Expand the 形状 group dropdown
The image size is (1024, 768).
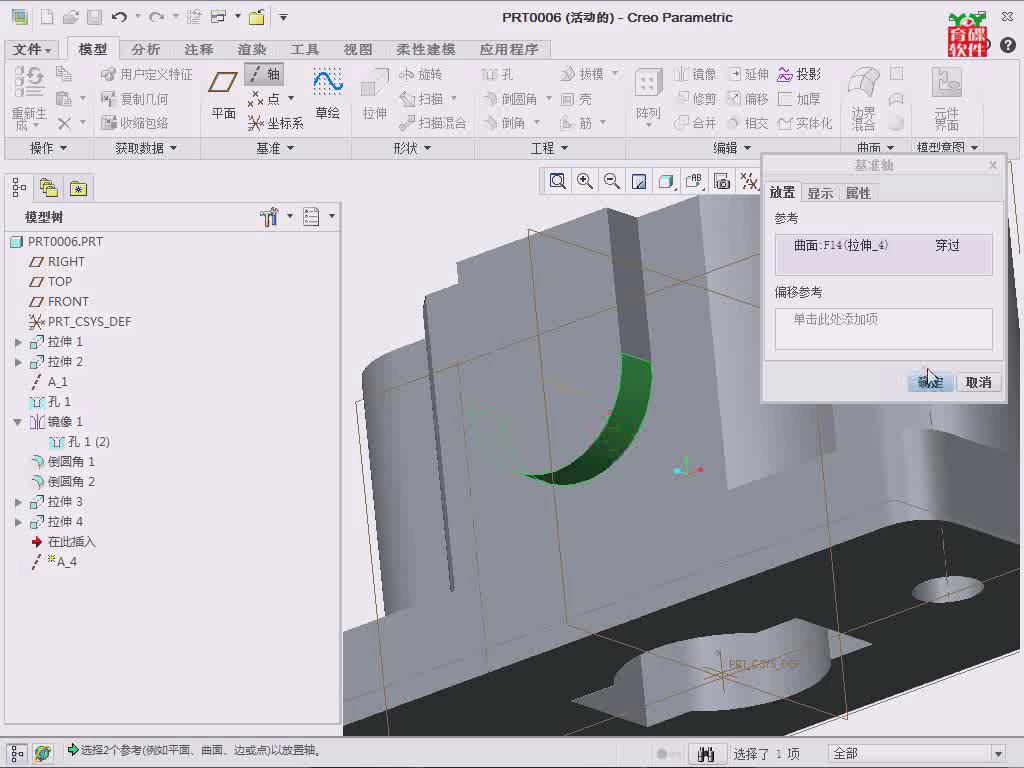412,148
